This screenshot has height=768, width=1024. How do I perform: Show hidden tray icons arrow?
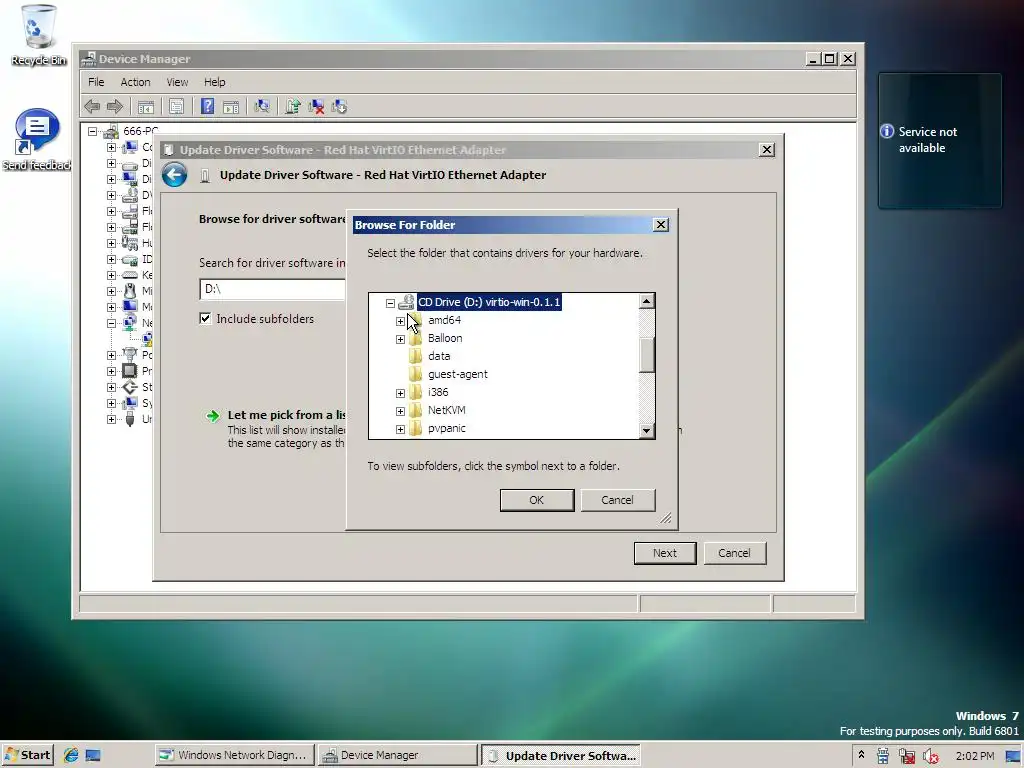861,755
